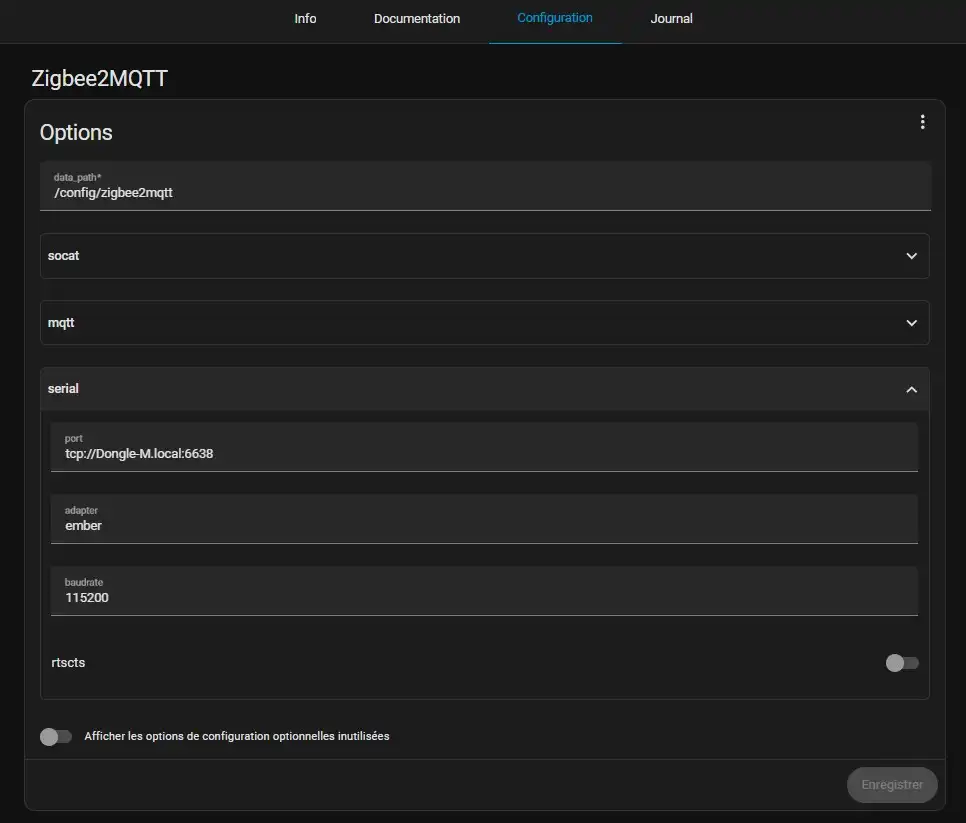Click the rtscts option label
Viewport: 966px width, 823px height.
(68, 663)
